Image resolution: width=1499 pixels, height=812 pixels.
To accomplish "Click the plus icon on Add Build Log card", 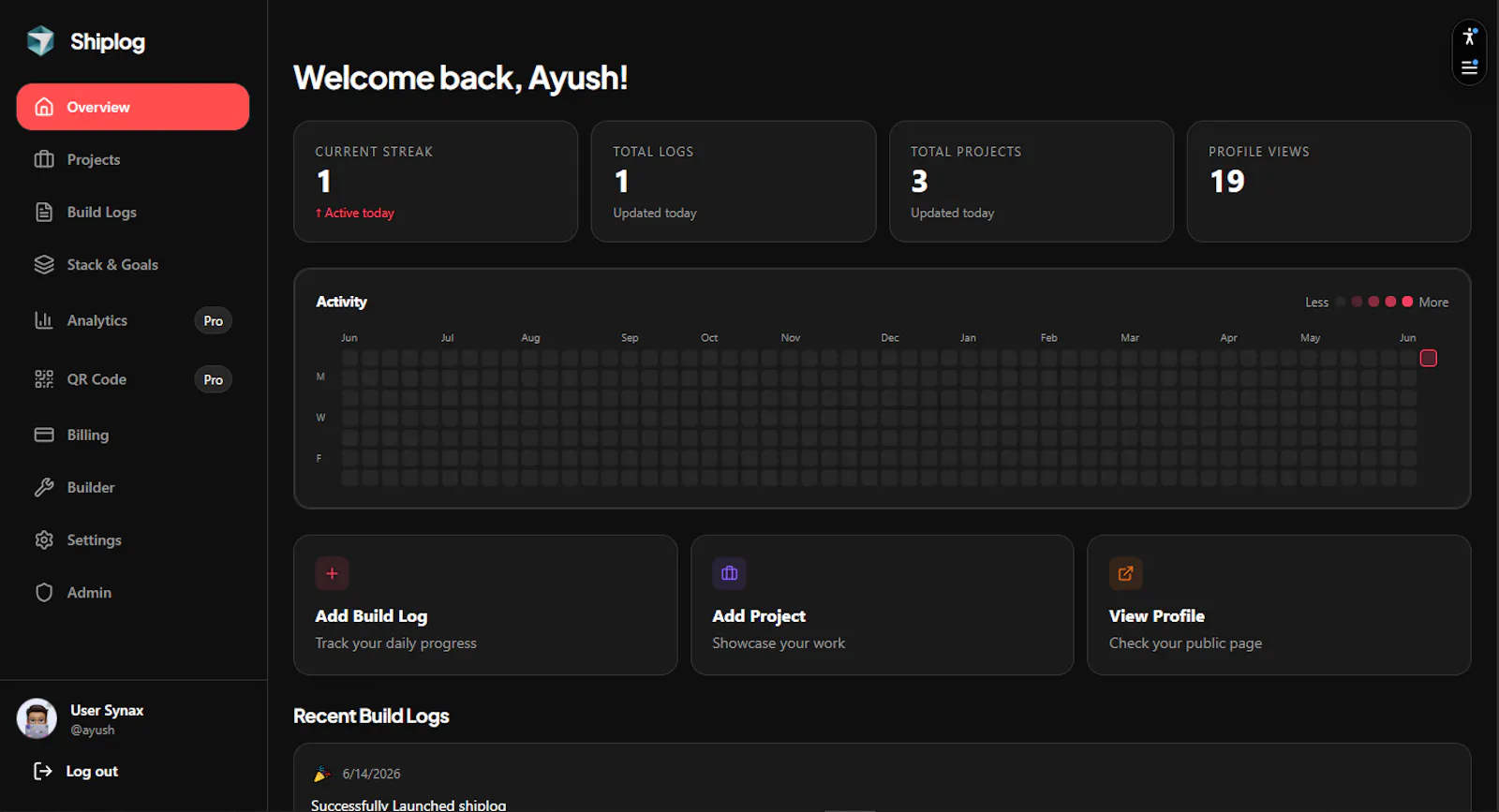I will point(332,573).
